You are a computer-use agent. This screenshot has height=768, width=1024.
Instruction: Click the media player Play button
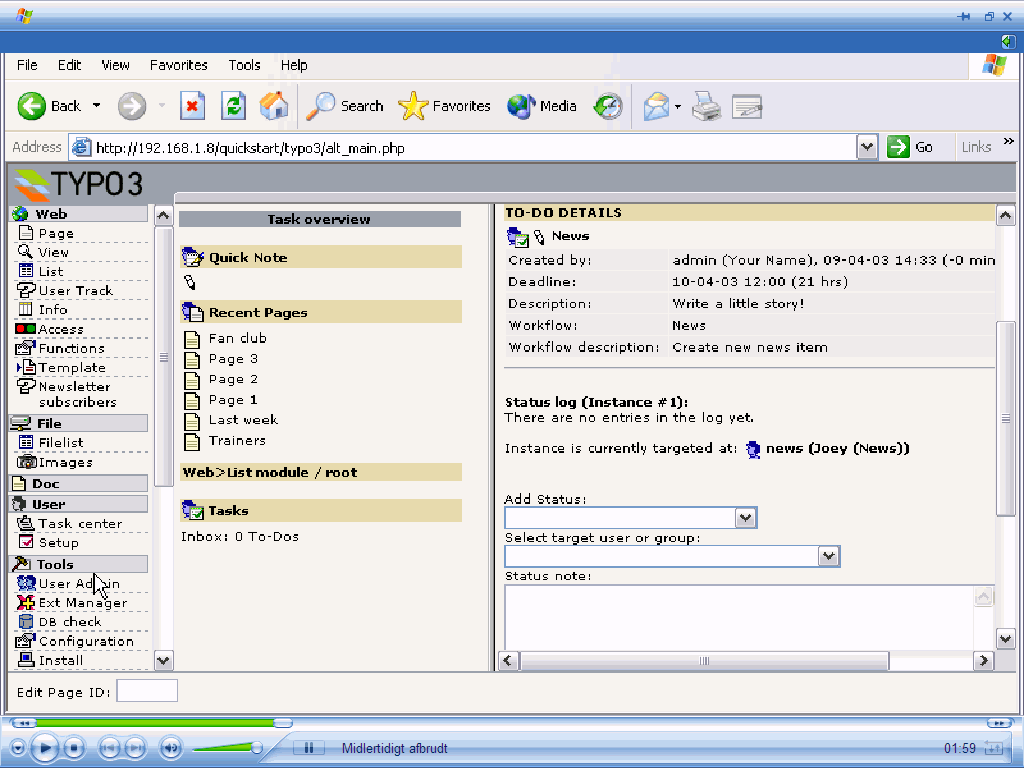coord(44,748)
